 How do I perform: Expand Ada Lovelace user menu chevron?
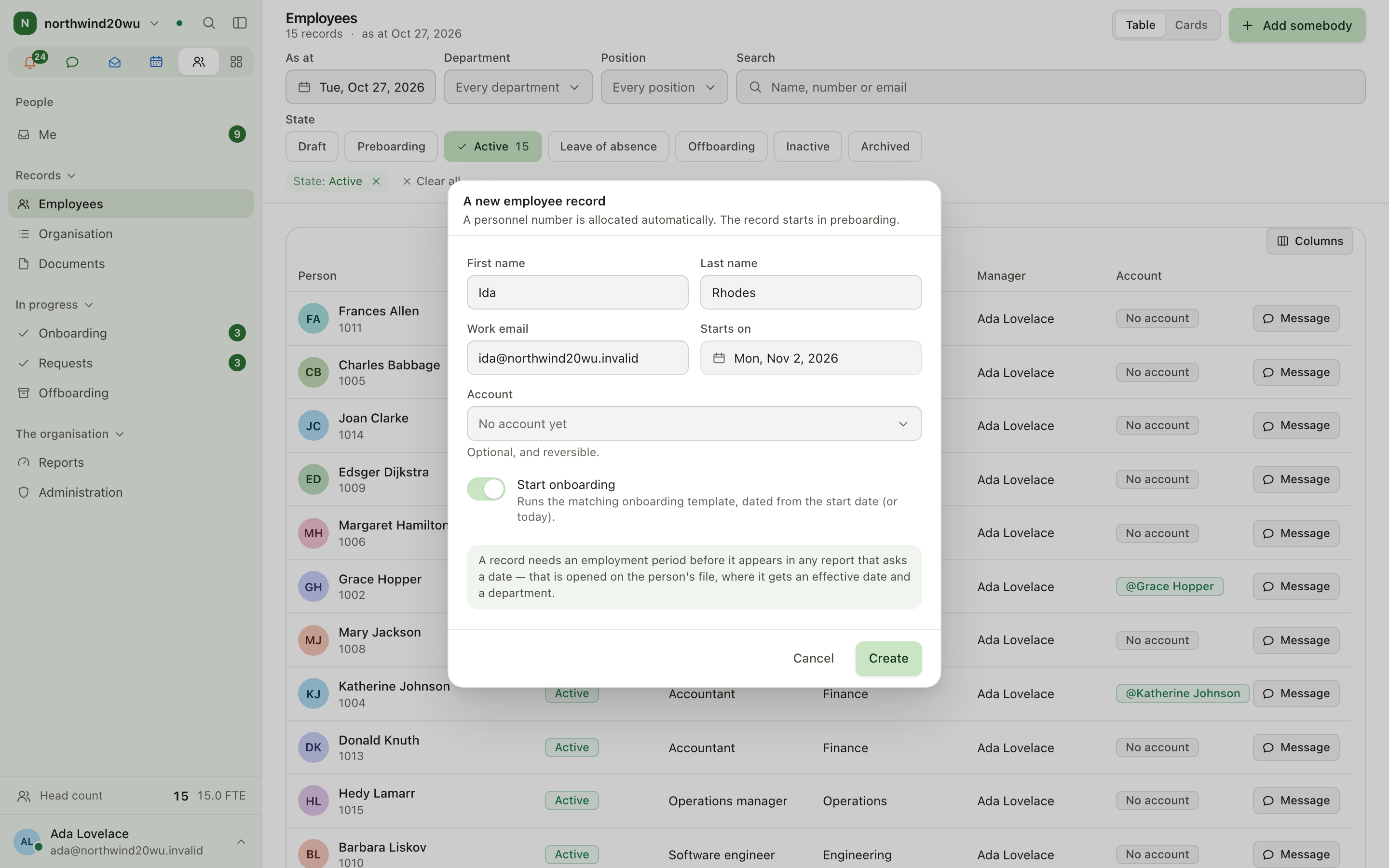[x=241, y=841]
